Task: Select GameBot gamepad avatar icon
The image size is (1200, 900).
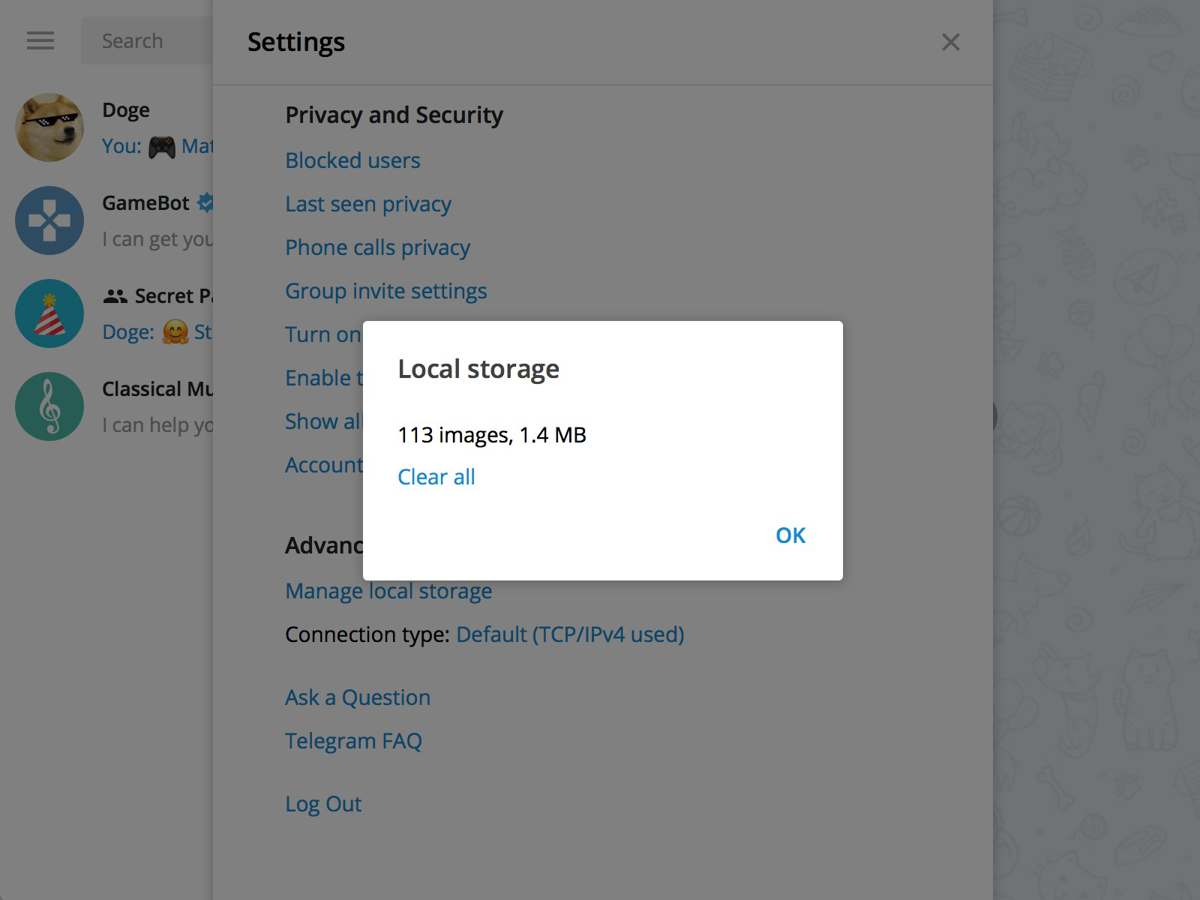Action: [x=50, y=221]
